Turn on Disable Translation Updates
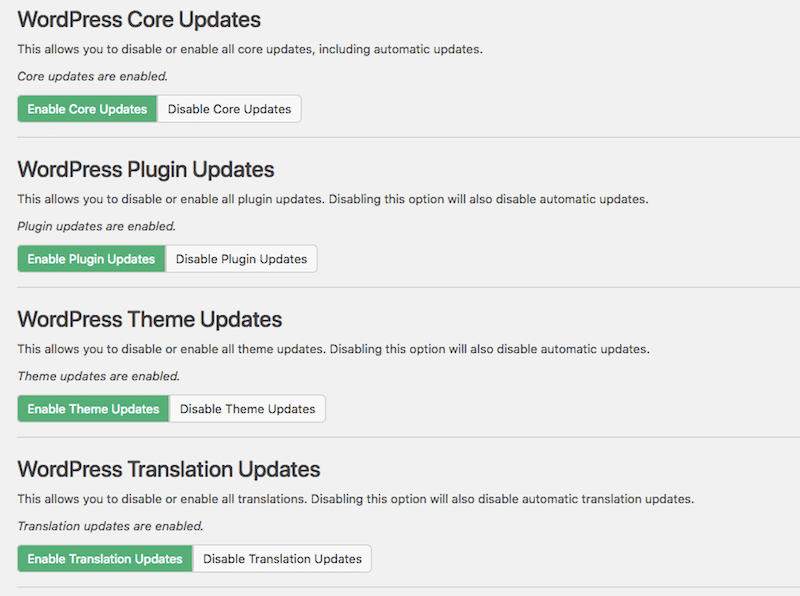This screenshot has width=800, height=596. (282, 559)
